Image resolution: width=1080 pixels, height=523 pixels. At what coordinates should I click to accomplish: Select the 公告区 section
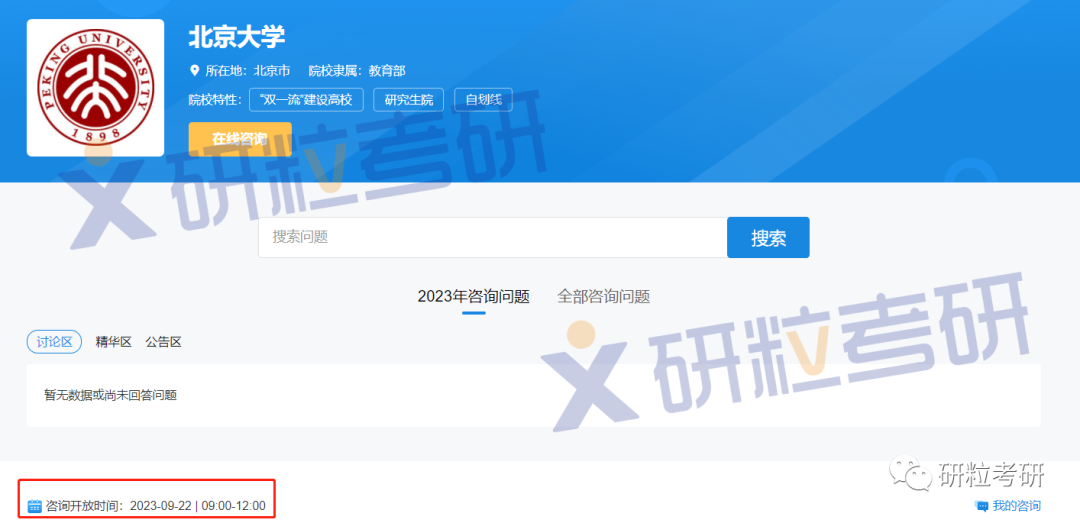coord(163,342)
